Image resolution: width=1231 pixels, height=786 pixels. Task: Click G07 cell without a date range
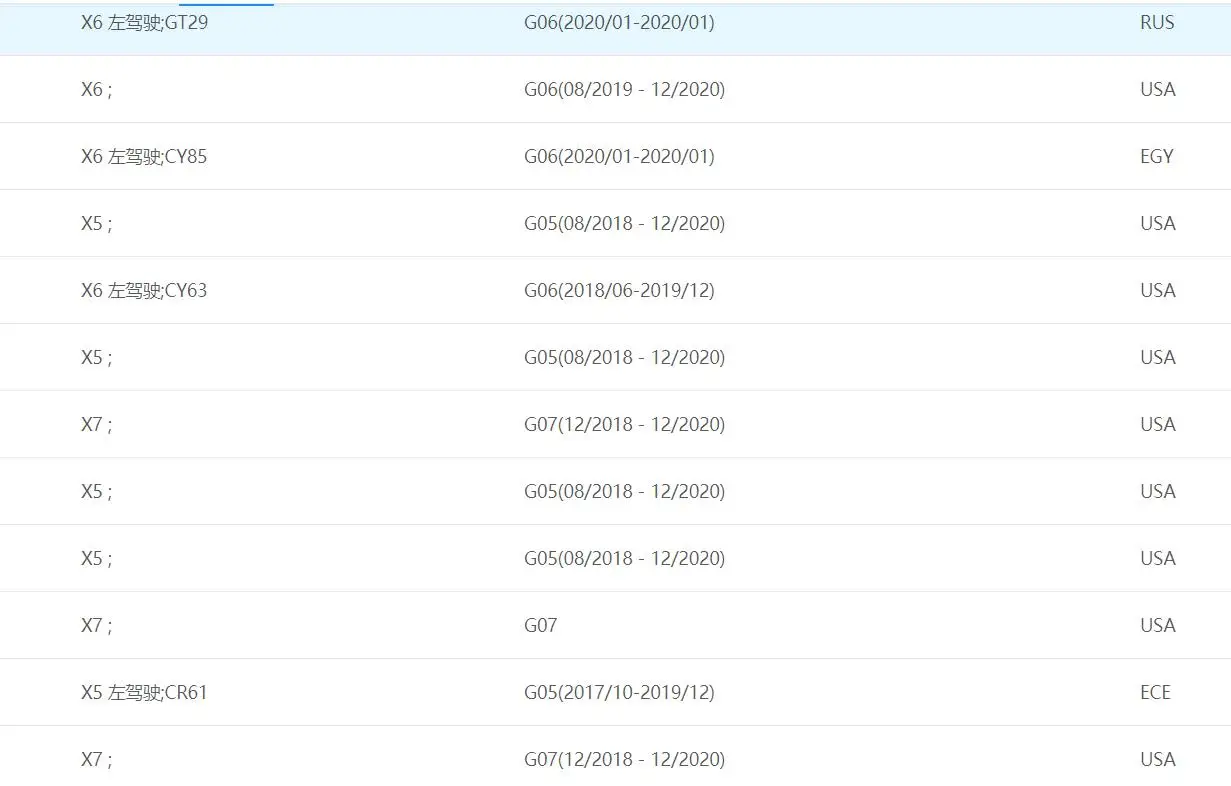540,625
